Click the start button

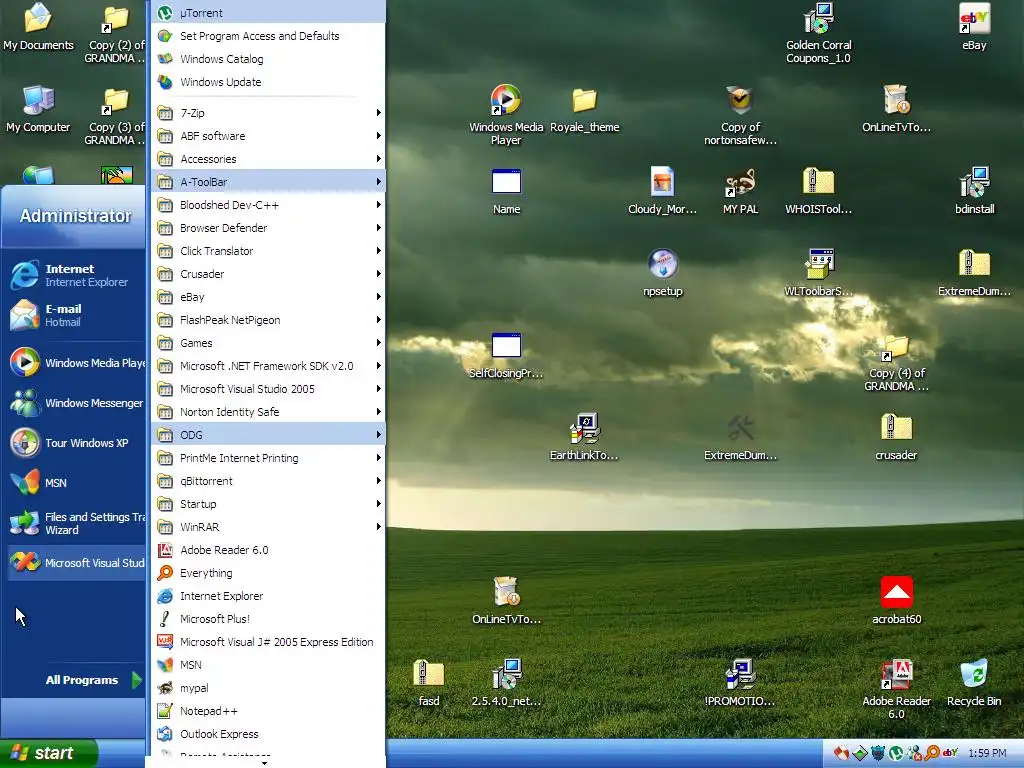48,753
